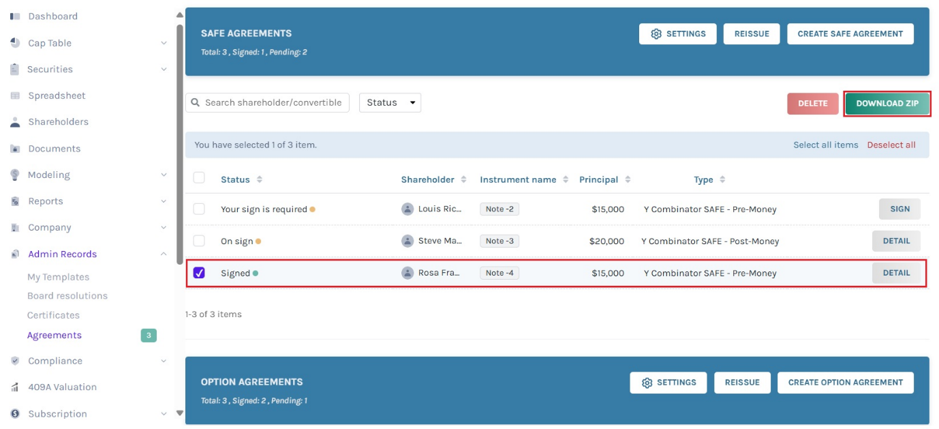Click Select all items link

[x=826, y=145]
